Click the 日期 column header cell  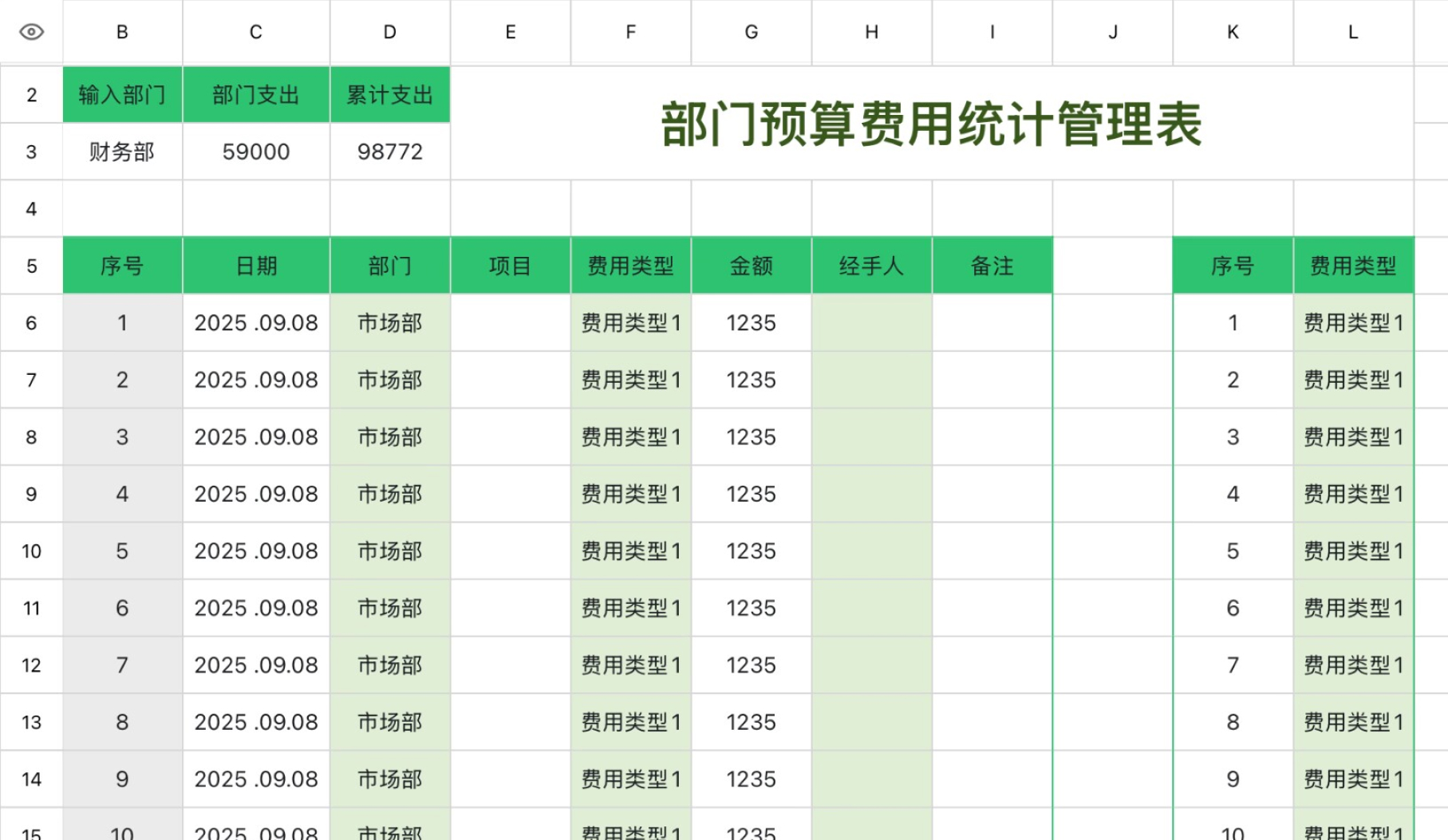coord(255,265)
